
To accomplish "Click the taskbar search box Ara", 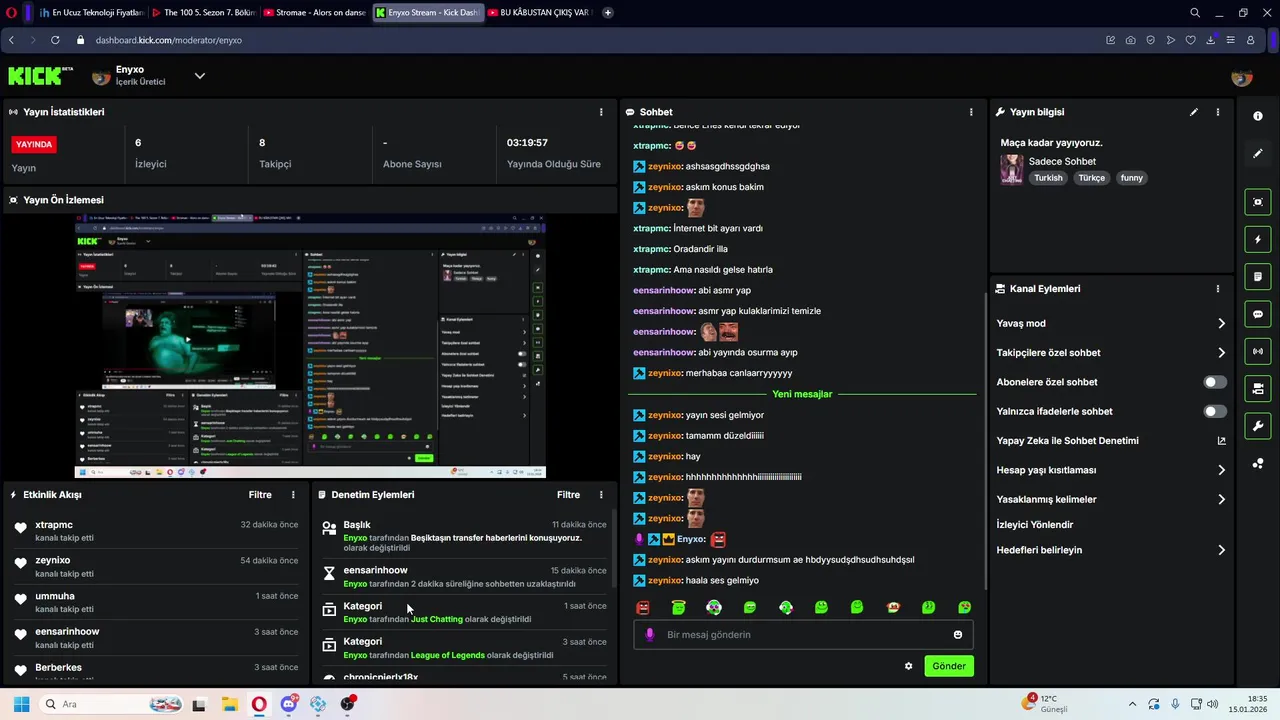I will (x=112, y=704).
